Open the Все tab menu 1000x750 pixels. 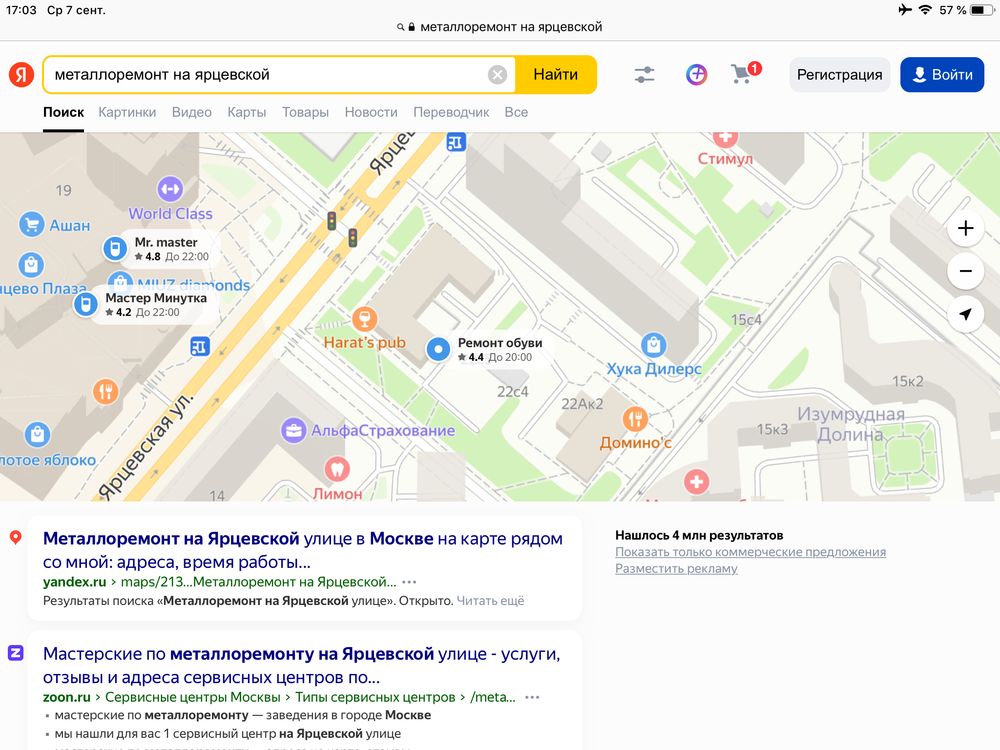516,112
